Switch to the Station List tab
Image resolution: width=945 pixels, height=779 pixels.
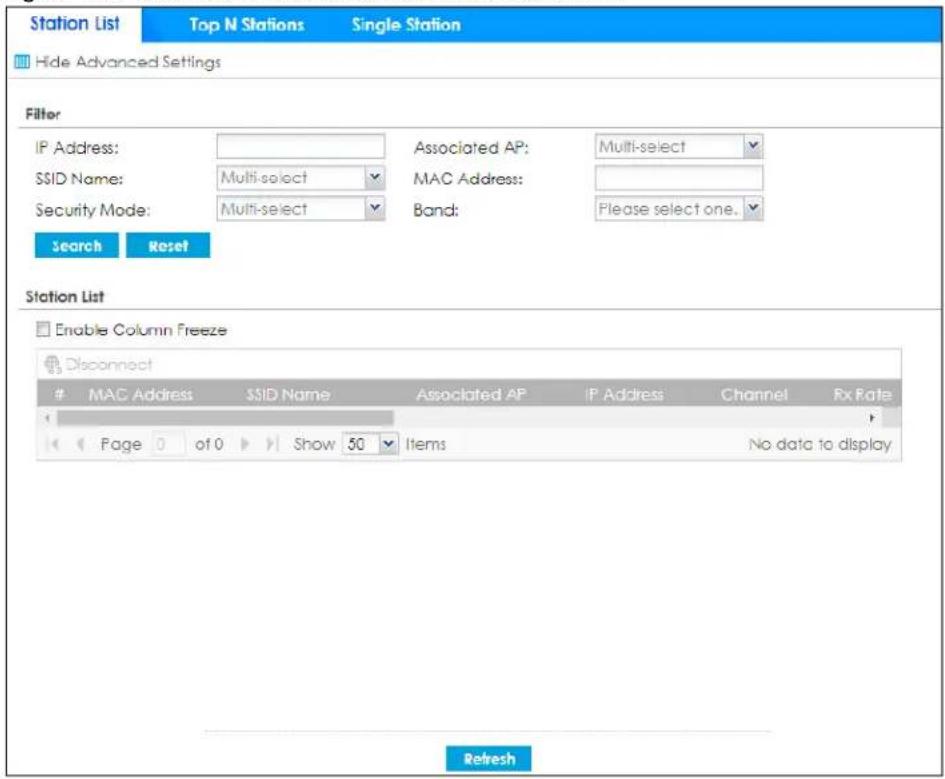coord(75,23)
